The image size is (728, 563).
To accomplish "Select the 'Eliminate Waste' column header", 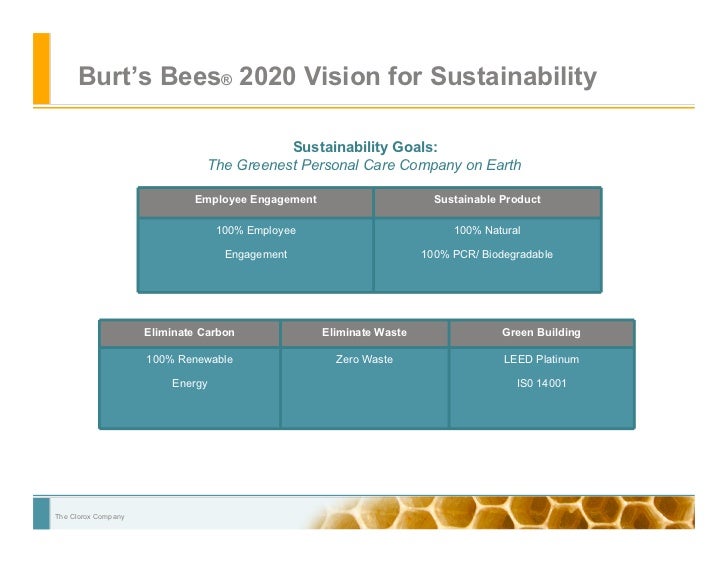I will click(x=364, y=332).
